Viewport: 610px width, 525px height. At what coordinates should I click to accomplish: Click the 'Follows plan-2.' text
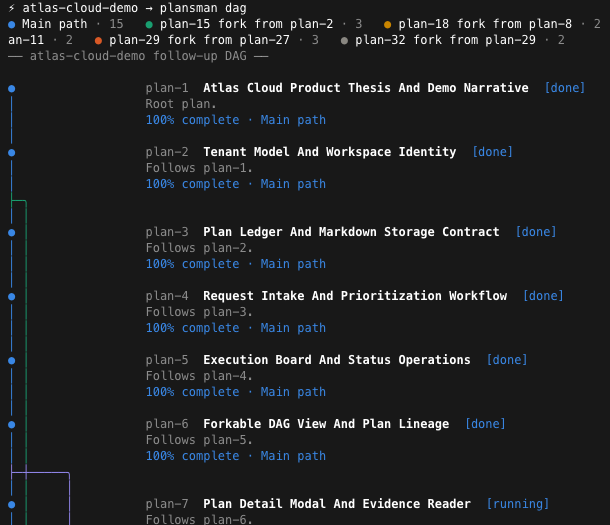199,248
